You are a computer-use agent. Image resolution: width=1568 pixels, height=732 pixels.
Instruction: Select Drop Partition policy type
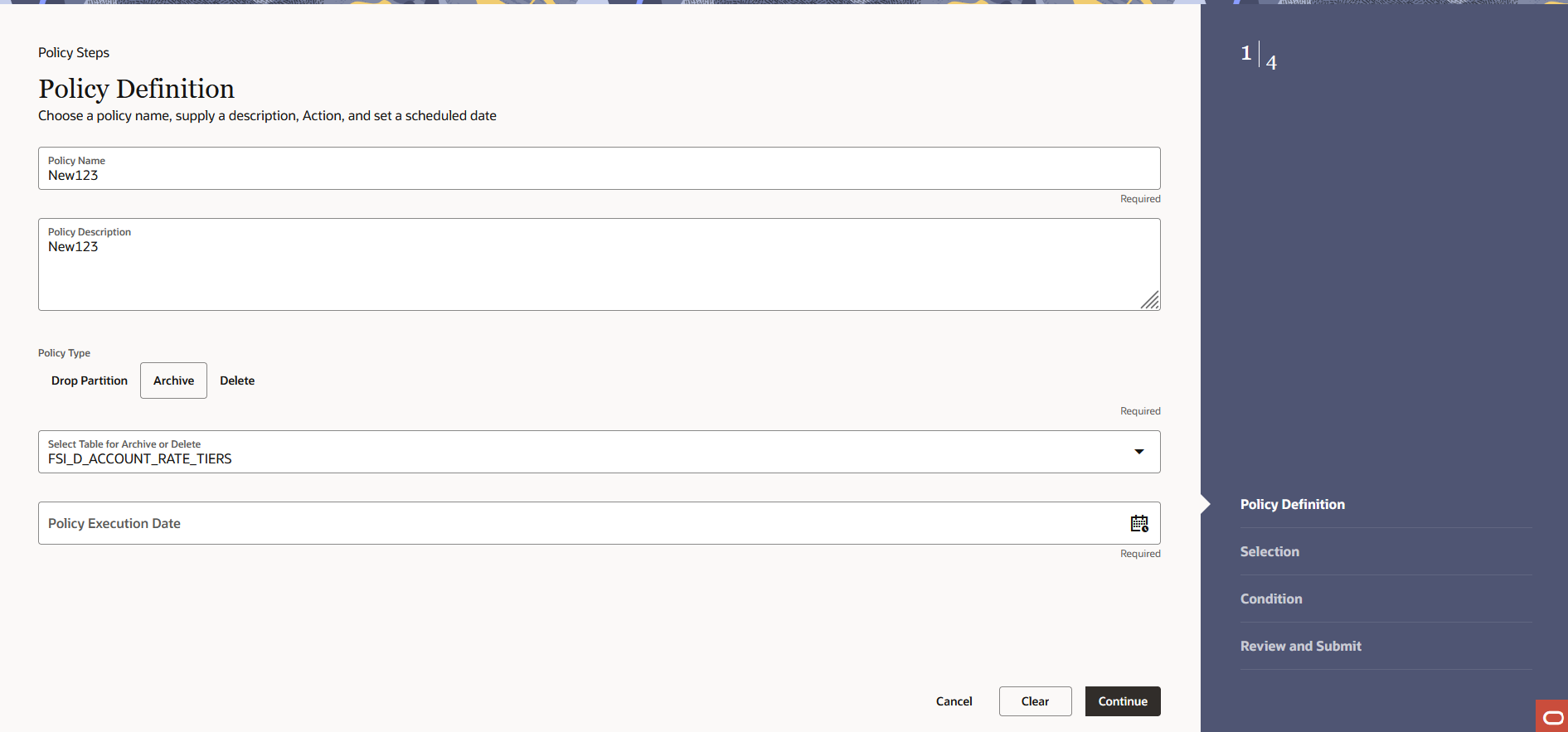(90, 381)
